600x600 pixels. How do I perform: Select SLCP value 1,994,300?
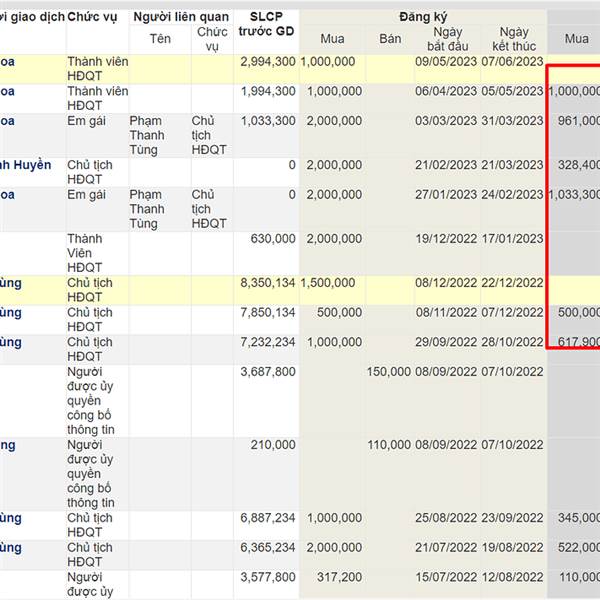click(268, 91)
